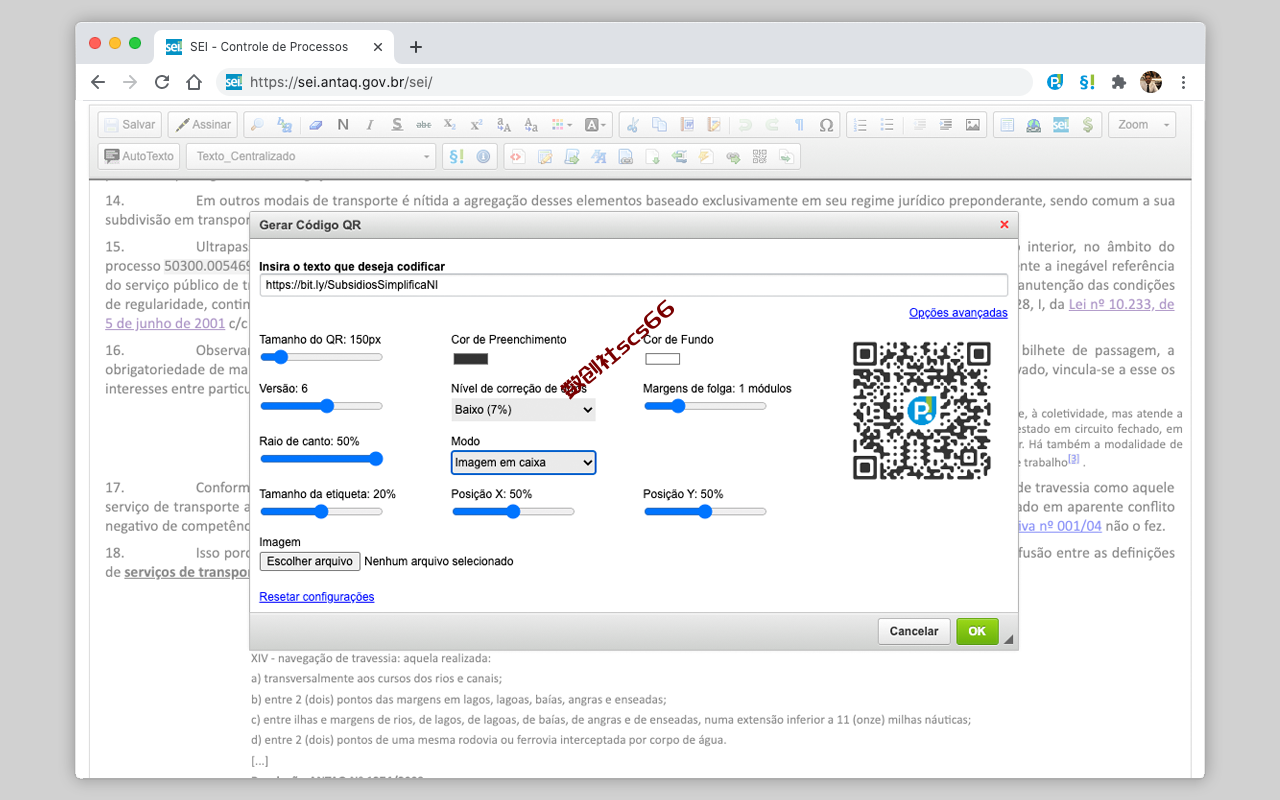Screen dimensions: 1280x800
Task: Adjust the Posição Y slider
Action: pos(705,512)
